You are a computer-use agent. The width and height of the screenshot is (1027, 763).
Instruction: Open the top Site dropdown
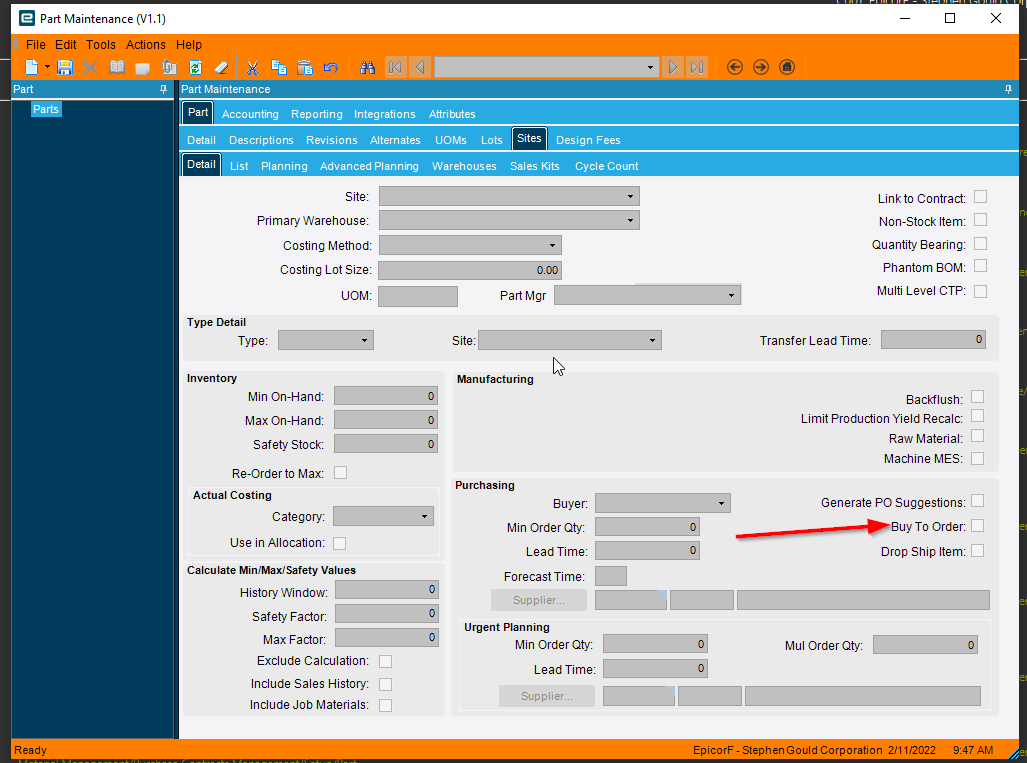tap(630, 196)
